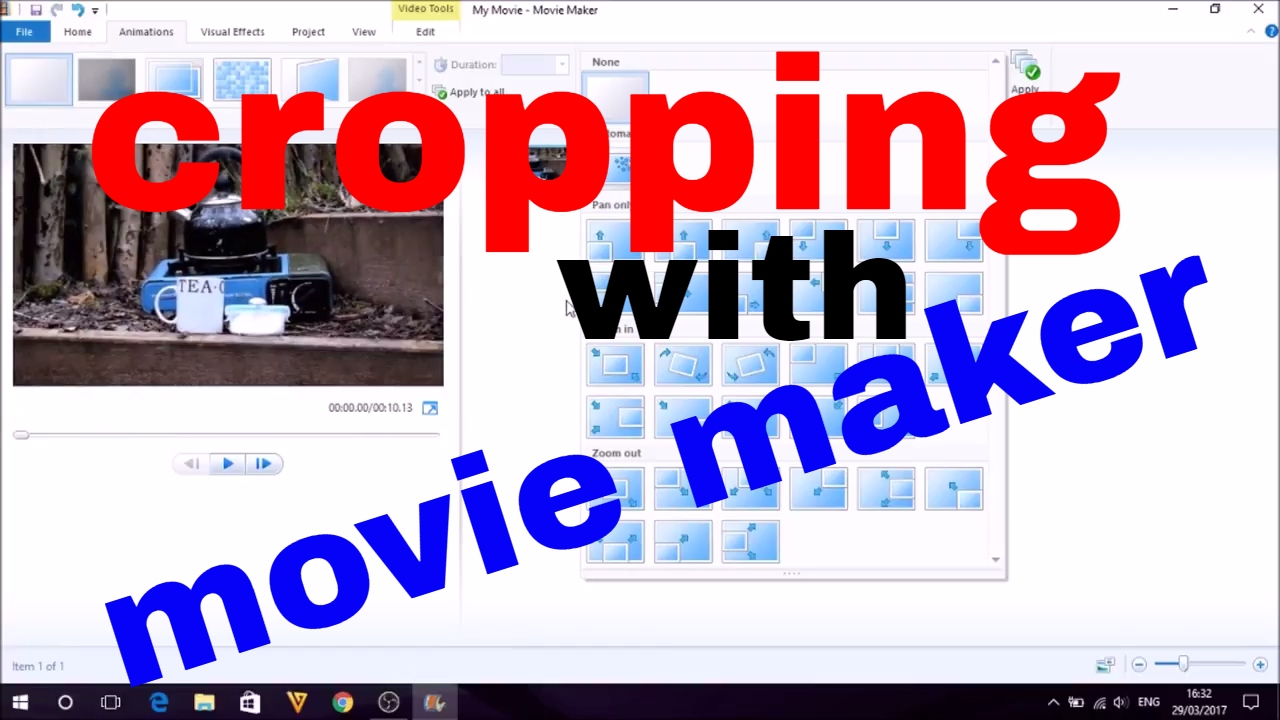Image resolution: width=1280 pixels, height=720 pixels.
Task: Click the ENG language indicator
Action: click(x=1149, y=702)
